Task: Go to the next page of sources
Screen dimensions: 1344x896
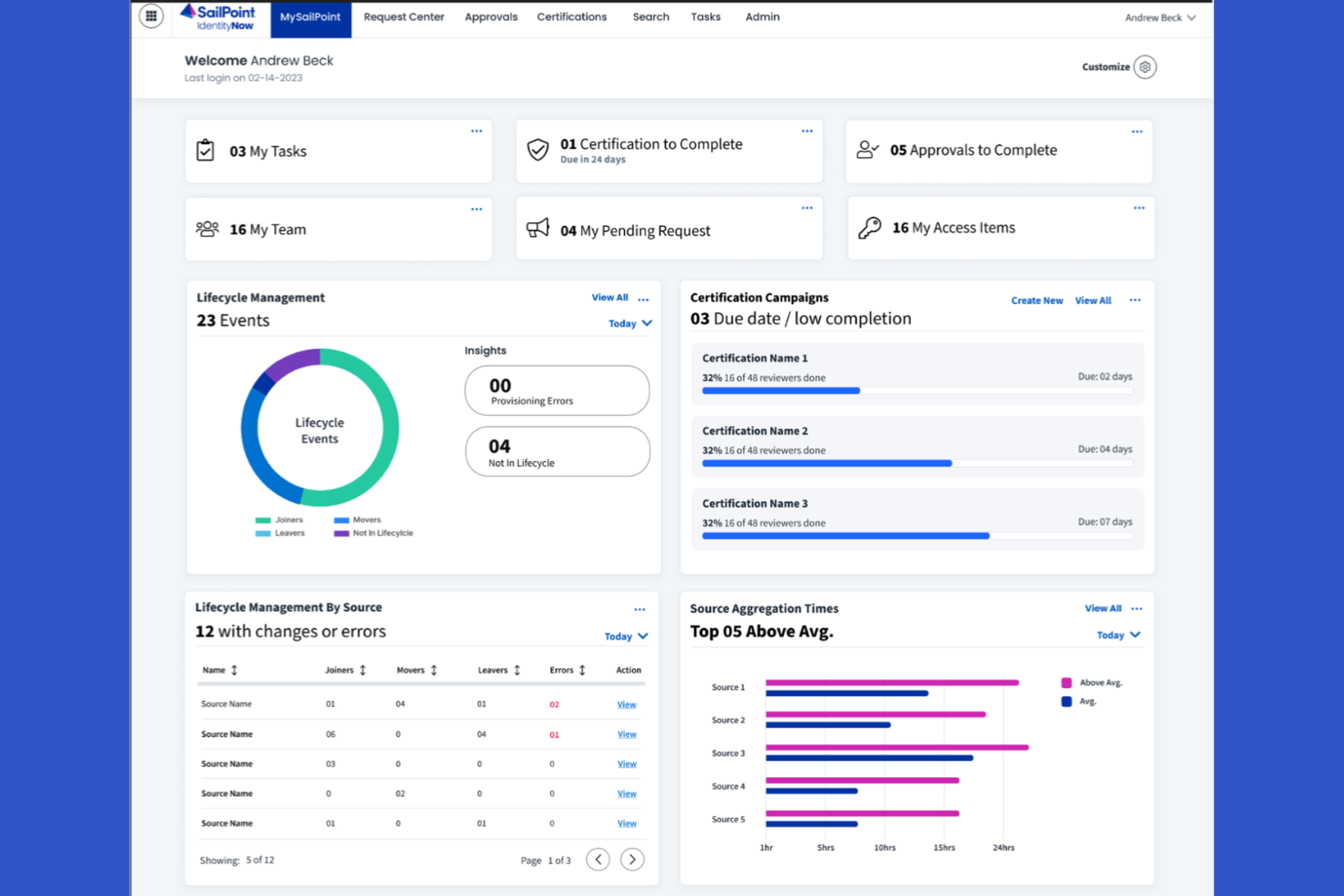Action: point(632,859)
